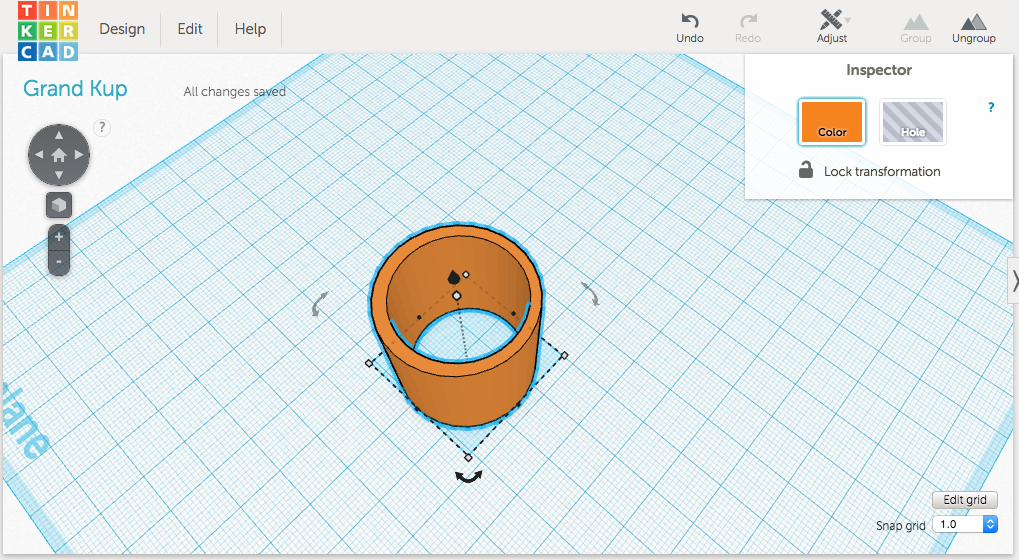
Task: Open the Edit menu
Action: [190, 29]
